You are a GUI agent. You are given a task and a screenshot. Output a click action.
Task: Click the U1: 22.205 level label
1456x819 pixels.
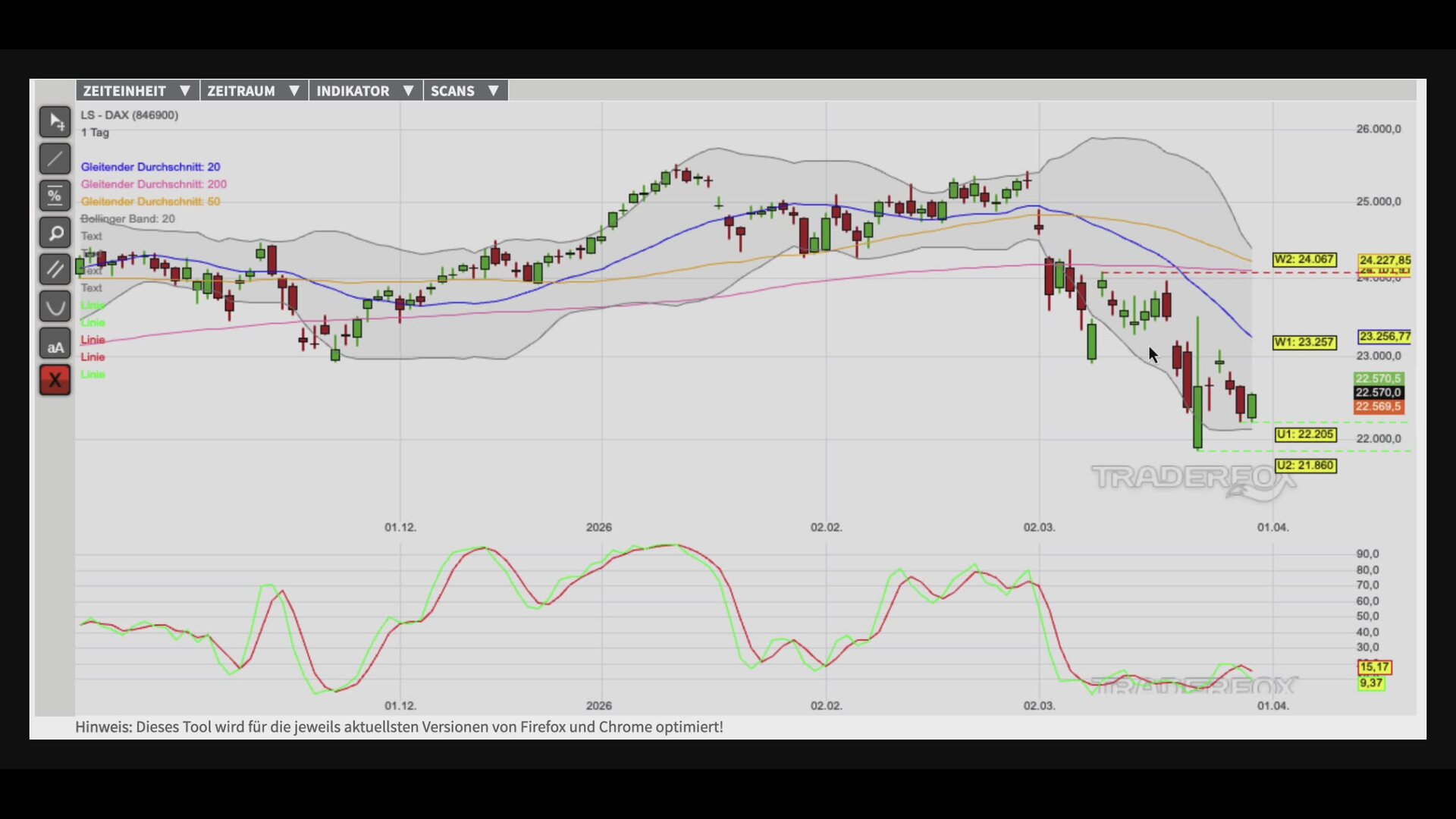pos(1304,435)
